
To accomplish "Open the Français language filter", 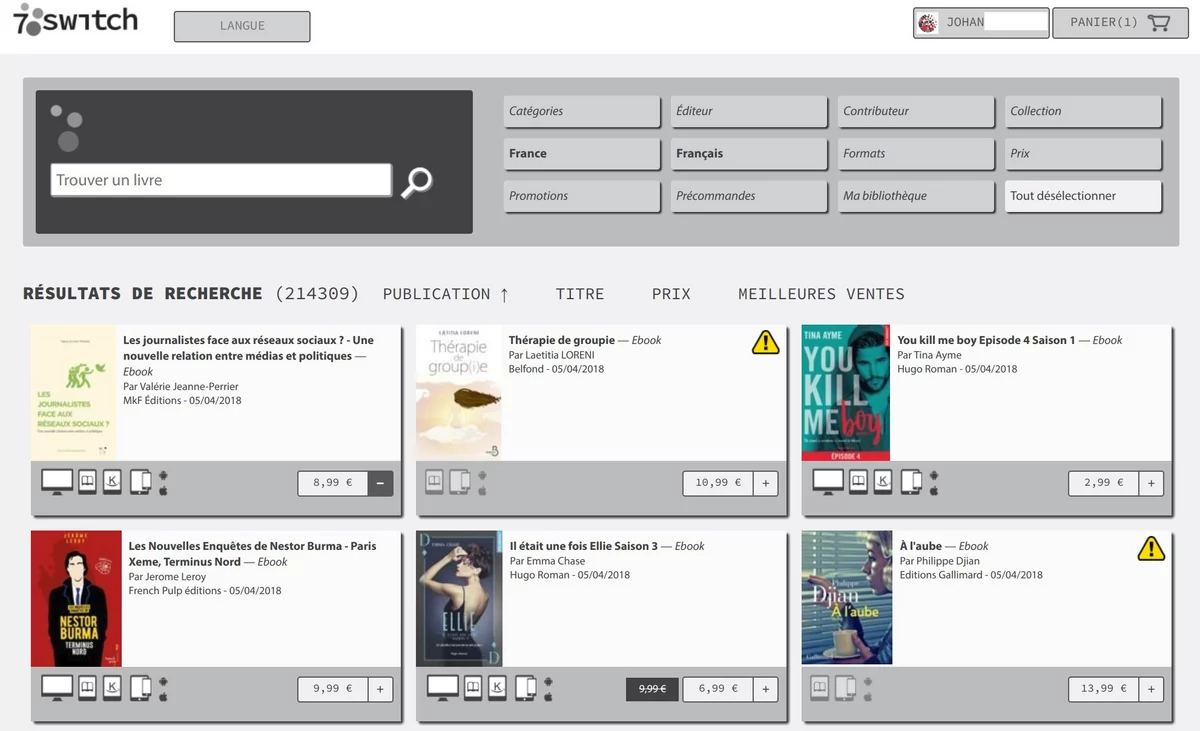I will [x=749, y=154].
